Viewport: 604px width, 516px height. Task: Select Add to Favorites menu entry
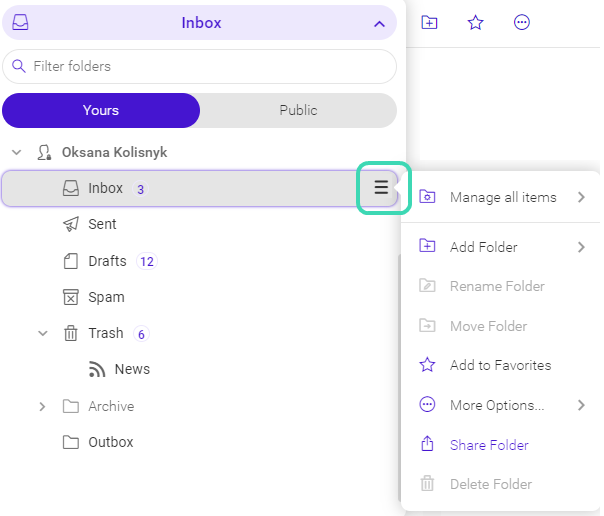tap(502, 365)
